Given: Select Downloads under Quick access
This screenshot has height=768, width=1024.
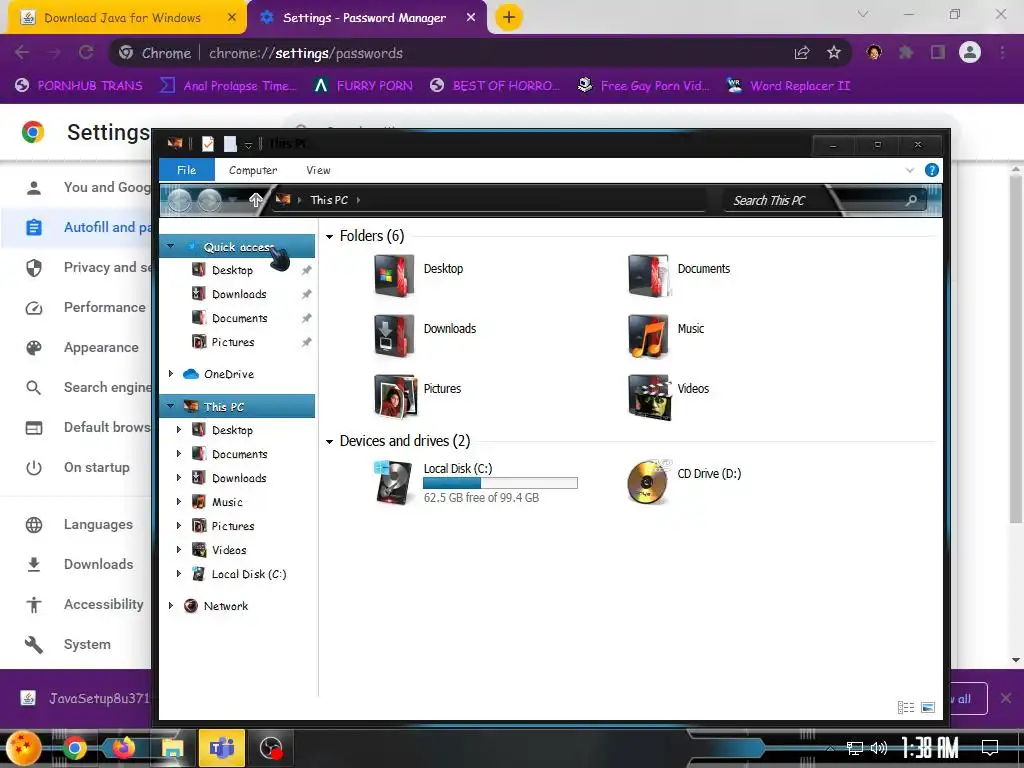Looking at the screenshot, I should [x=239, y=294].
